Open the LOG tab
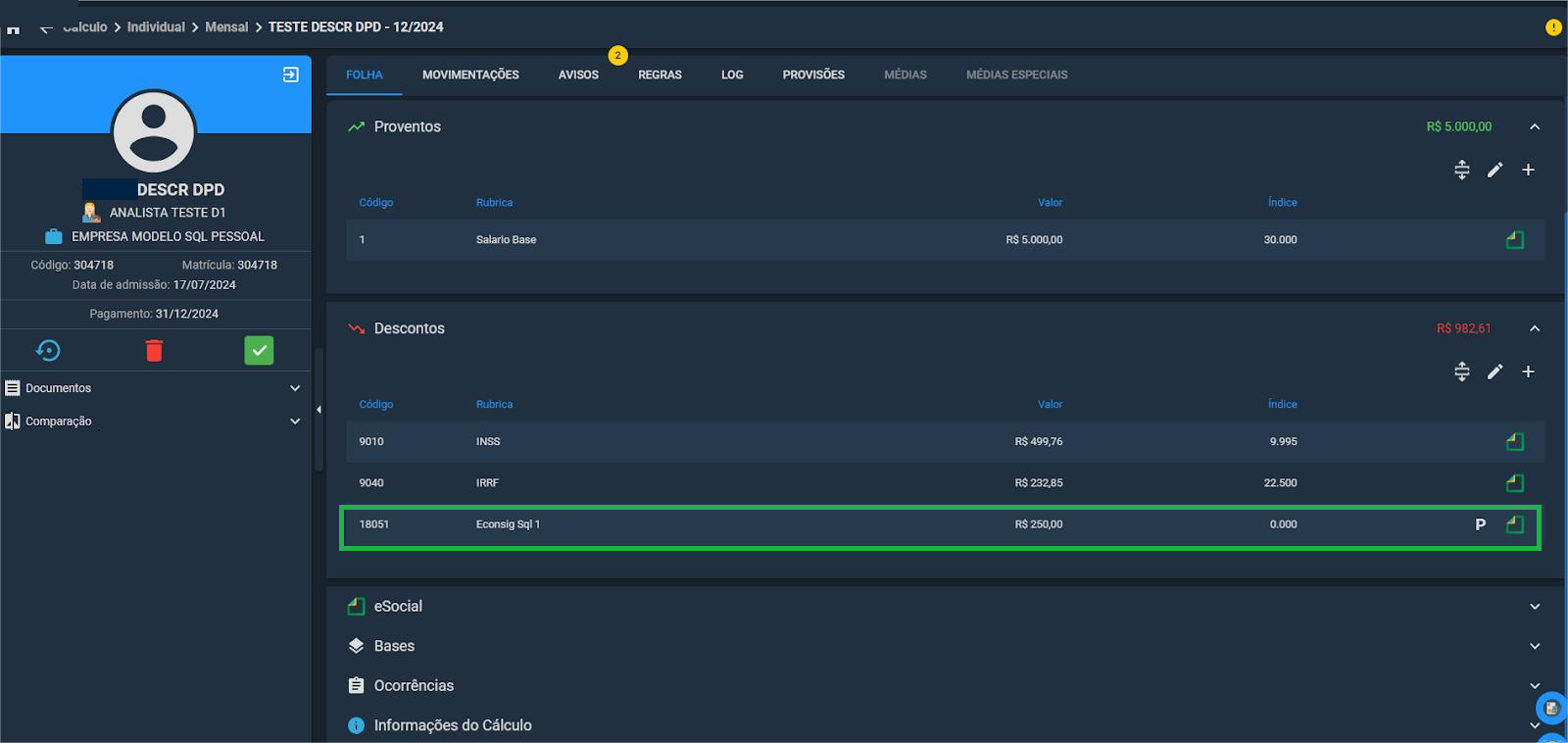 click(x=732, y=74)
